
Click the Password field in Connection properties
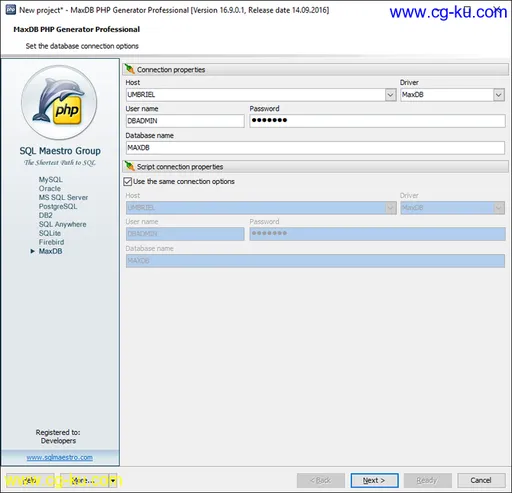point(377,121)
